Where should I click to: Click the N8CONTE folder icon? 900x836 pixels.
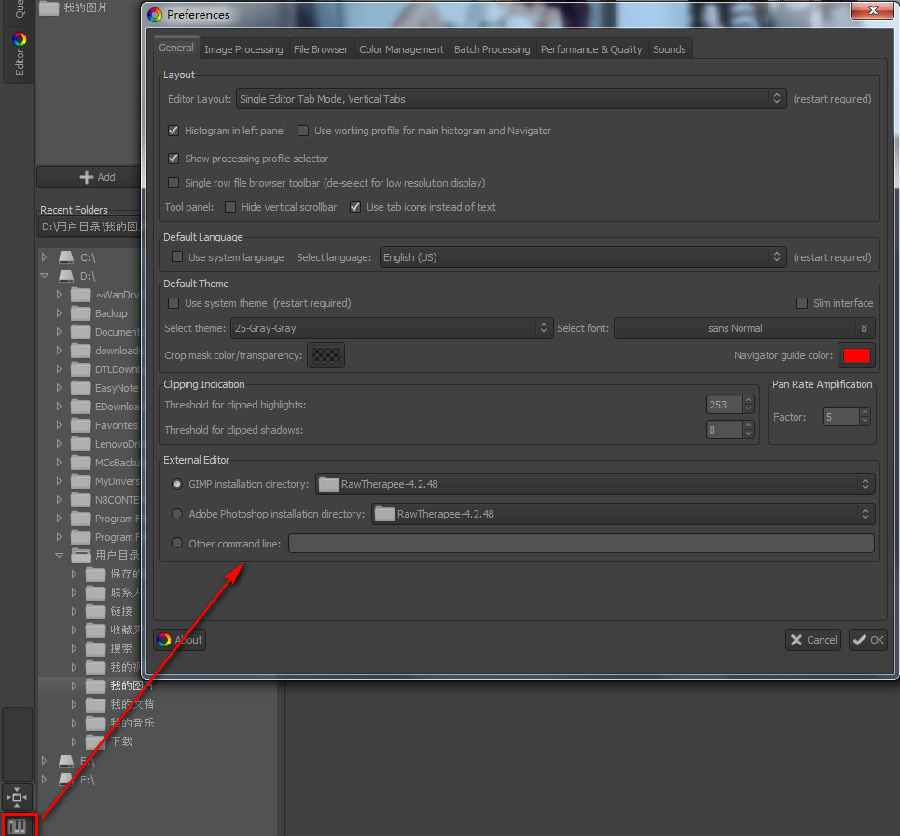pyautogui.click(x=80, y=500)
